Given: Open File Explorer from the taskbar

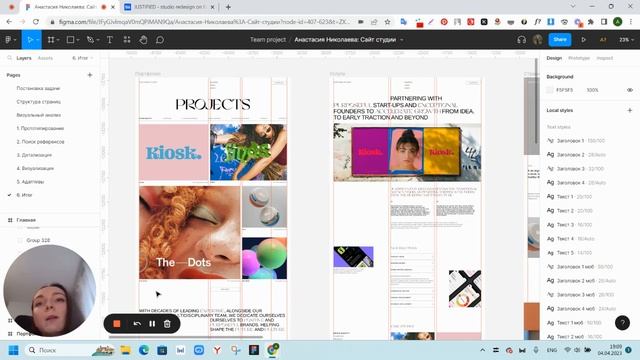Looking at the screenshot, I should 125,350.
